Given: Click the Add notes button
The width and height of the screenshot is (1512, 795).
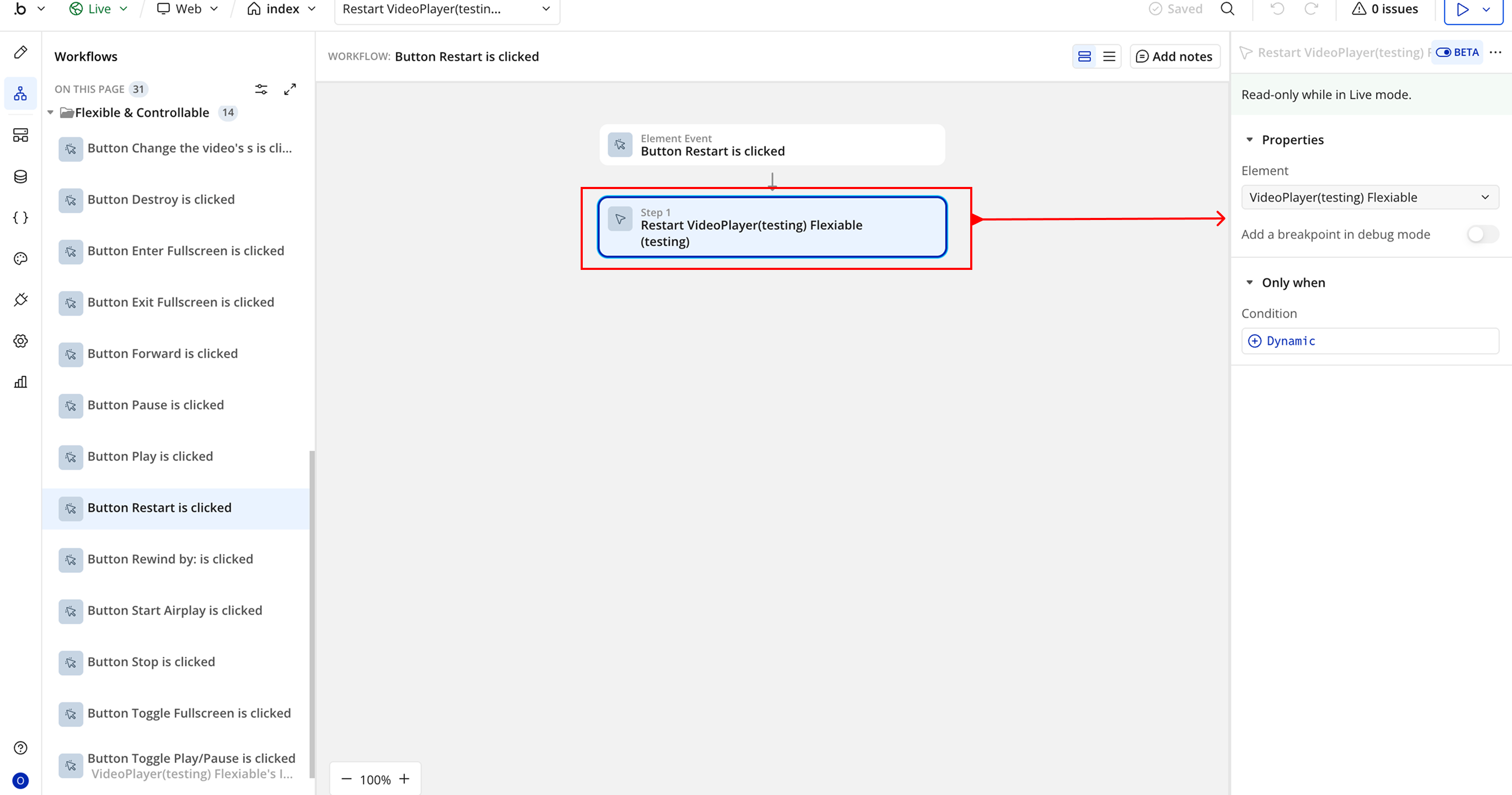Looking at the screenshot, I should (x=1174, y=56).
